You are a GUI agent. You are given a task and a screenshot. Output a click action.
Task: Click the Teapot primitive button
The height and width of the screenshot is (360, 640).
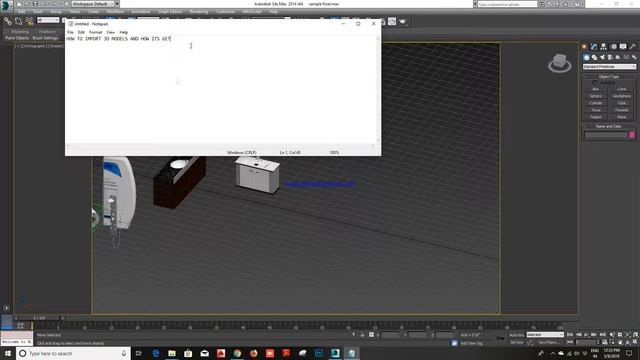tap(596, 117)
